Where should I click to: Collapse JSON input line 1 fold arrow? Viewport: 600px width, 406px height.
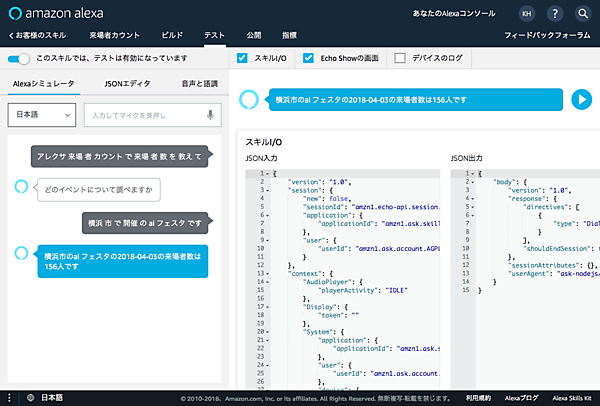click(268, 174)
